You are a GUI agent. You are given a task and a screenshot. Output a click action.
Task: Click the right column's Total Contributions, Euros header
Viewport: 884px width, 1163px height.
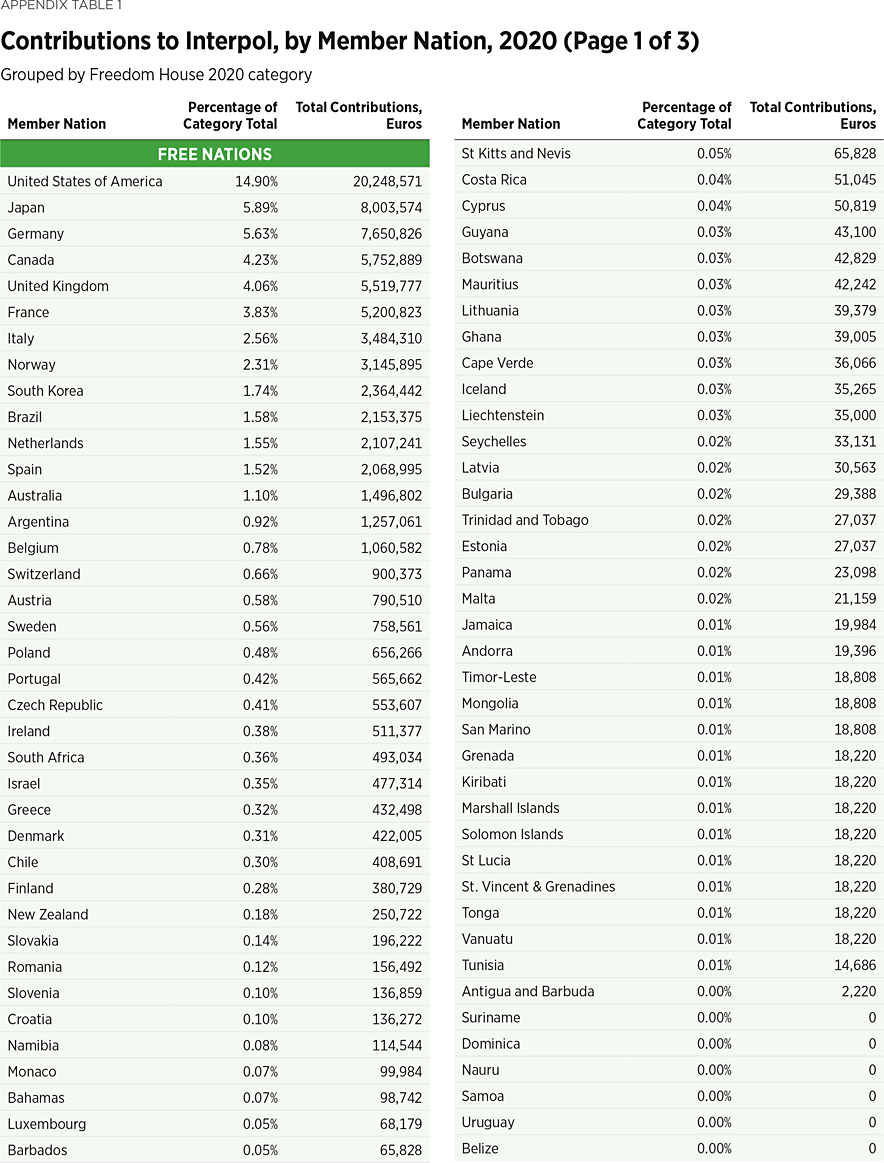coord(812,115)
